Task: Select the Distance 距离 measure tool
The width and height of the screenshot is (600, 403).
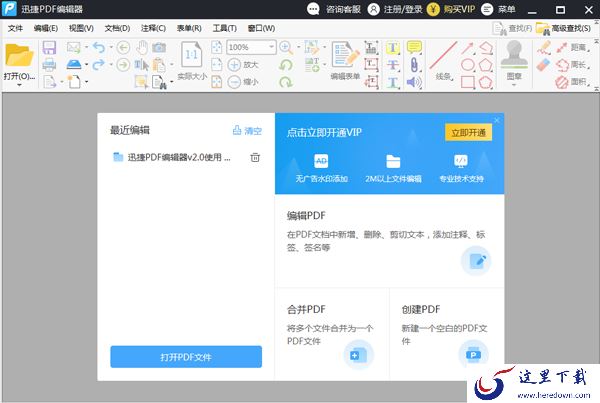Action: click(571, 47)
